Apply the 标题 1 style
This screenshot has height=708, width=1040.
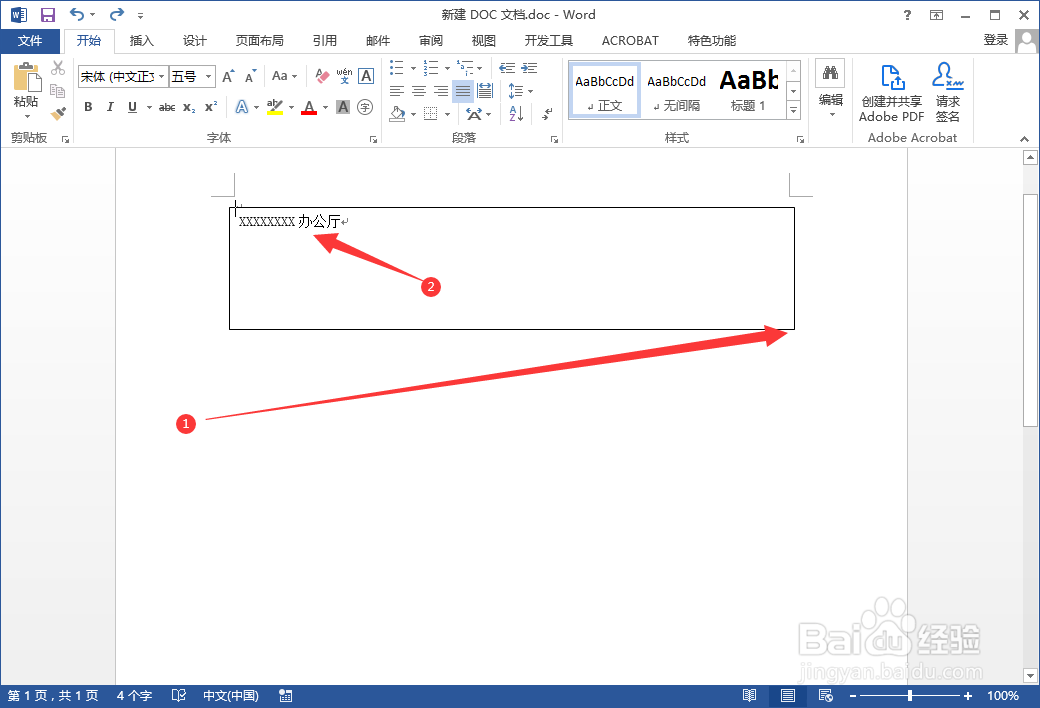click(749, 91)
